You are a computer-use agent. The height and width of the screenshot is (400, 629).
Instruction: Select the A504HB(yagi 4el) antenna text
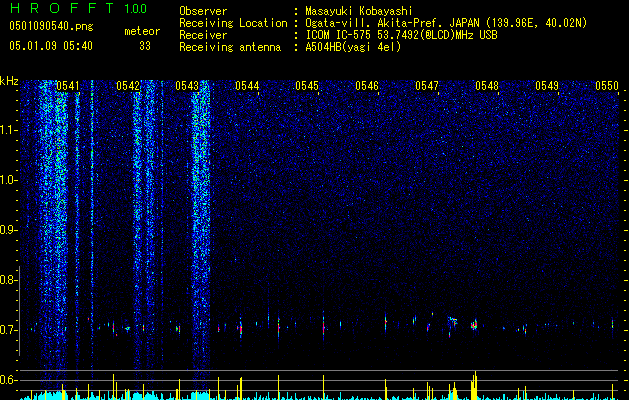pos(353,47)
